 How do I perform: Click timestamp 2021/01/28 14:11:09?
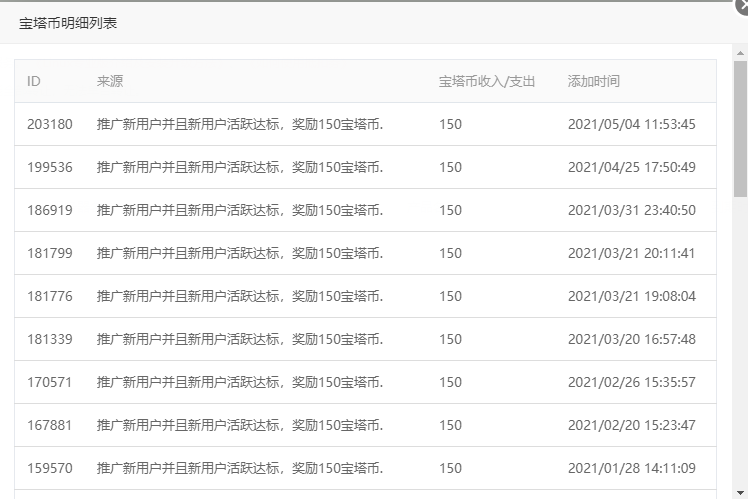tap(632, 468)
